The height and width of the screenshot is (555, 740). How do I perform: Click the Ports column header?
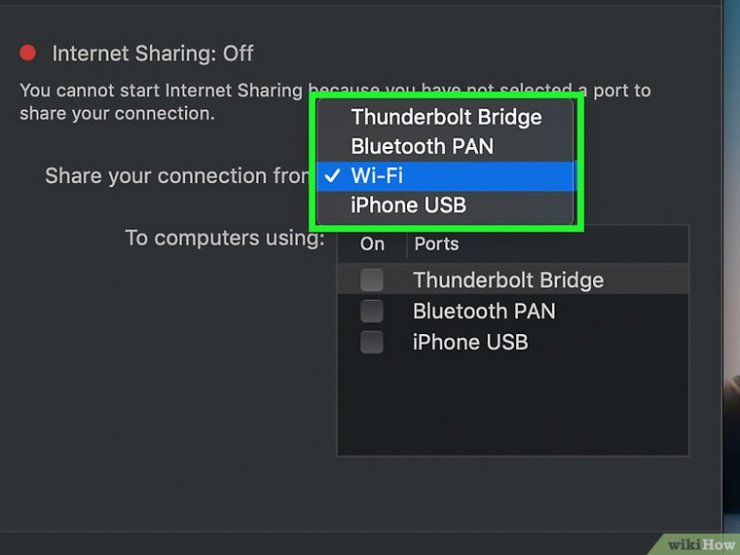(x=436, y=244)
